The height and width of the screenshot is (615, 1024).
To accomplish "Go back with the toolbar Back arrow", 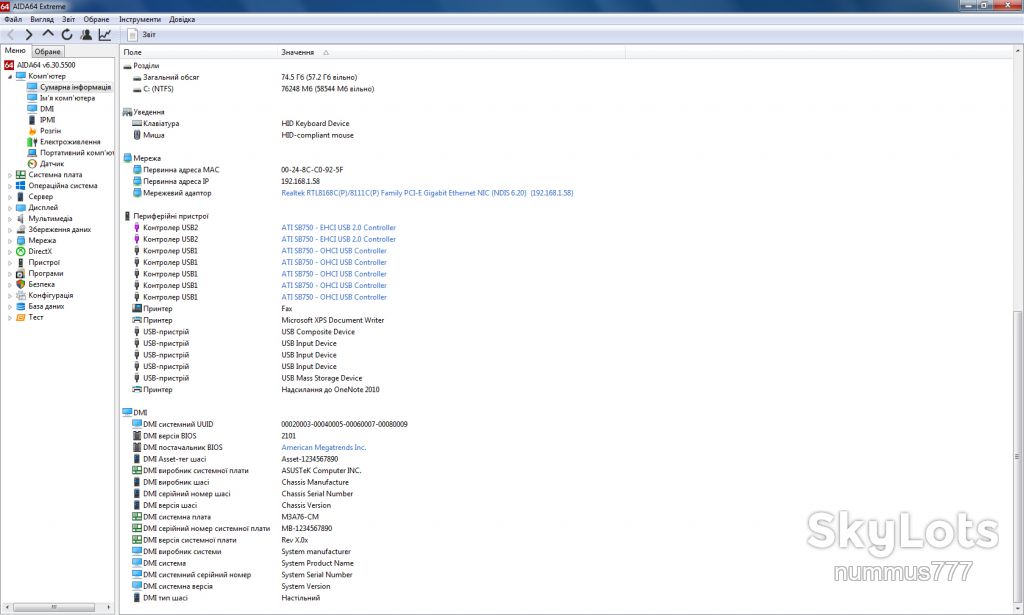I will click(10, 35).
